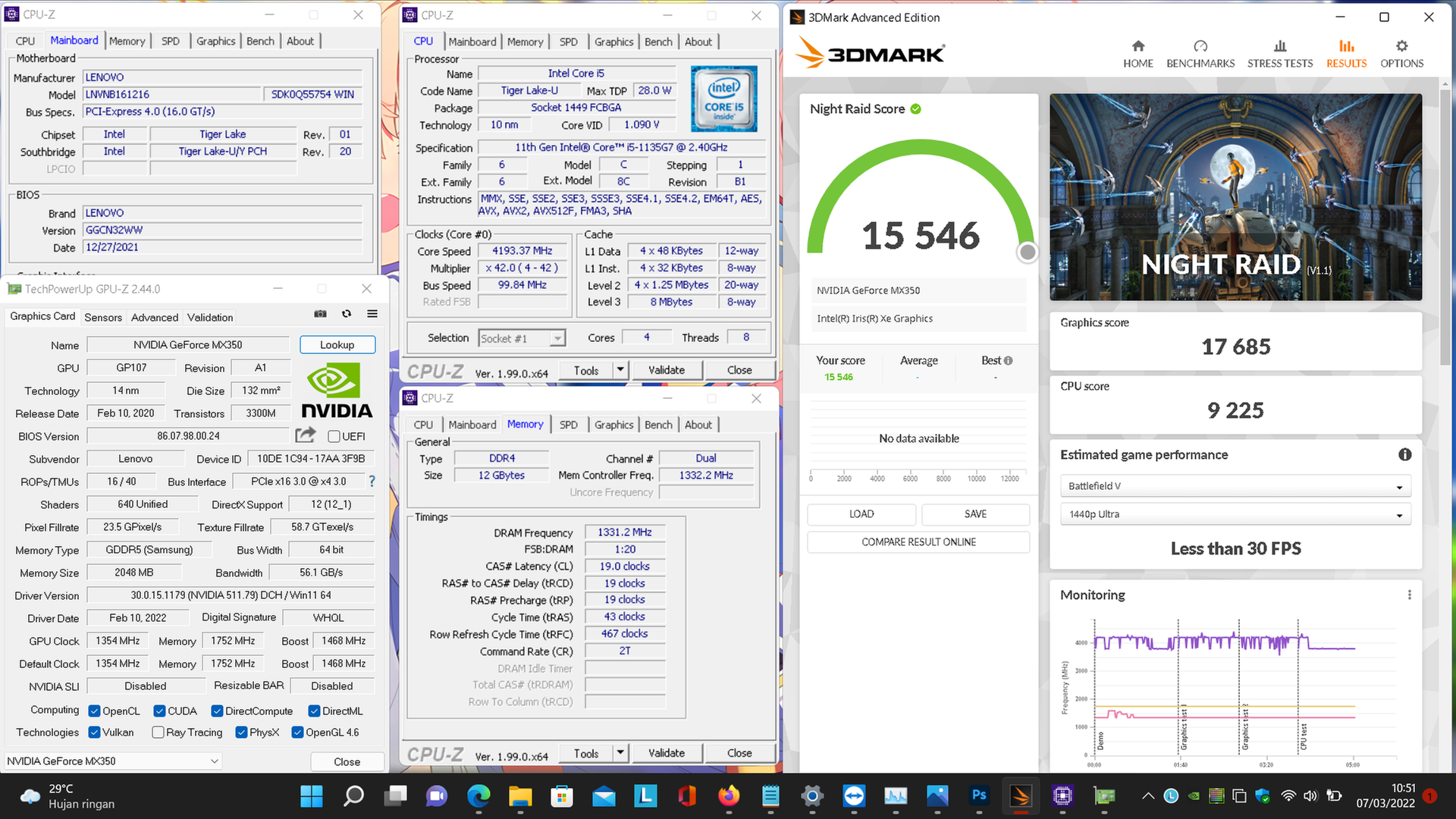Show hidden system tray icons chevron
The height and width of the screenshot is (819, 1456).
pos(1148,796)
